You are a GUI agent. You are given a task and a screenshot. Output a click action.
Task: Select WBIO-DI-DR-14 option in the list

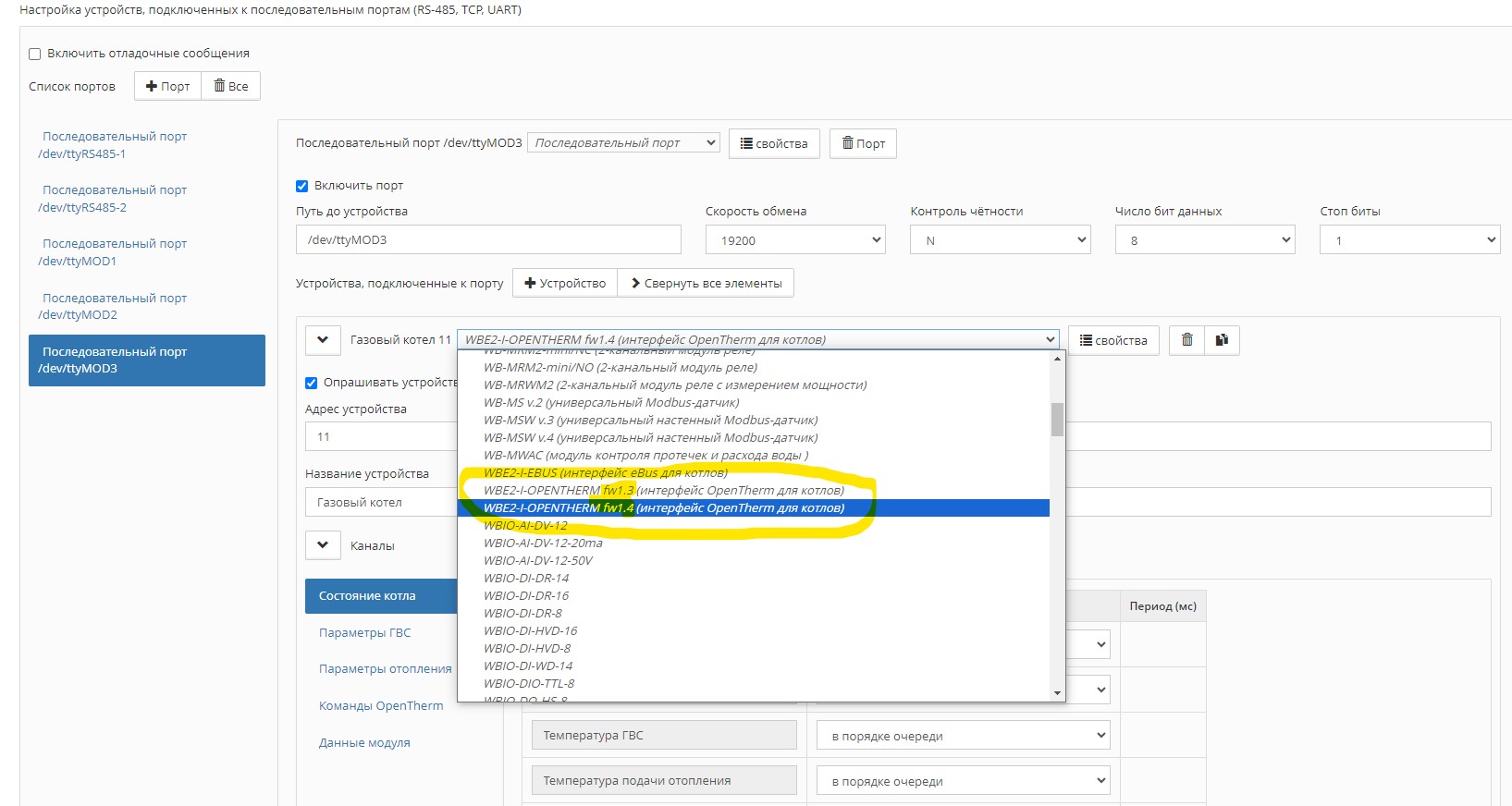click(754, 579)
